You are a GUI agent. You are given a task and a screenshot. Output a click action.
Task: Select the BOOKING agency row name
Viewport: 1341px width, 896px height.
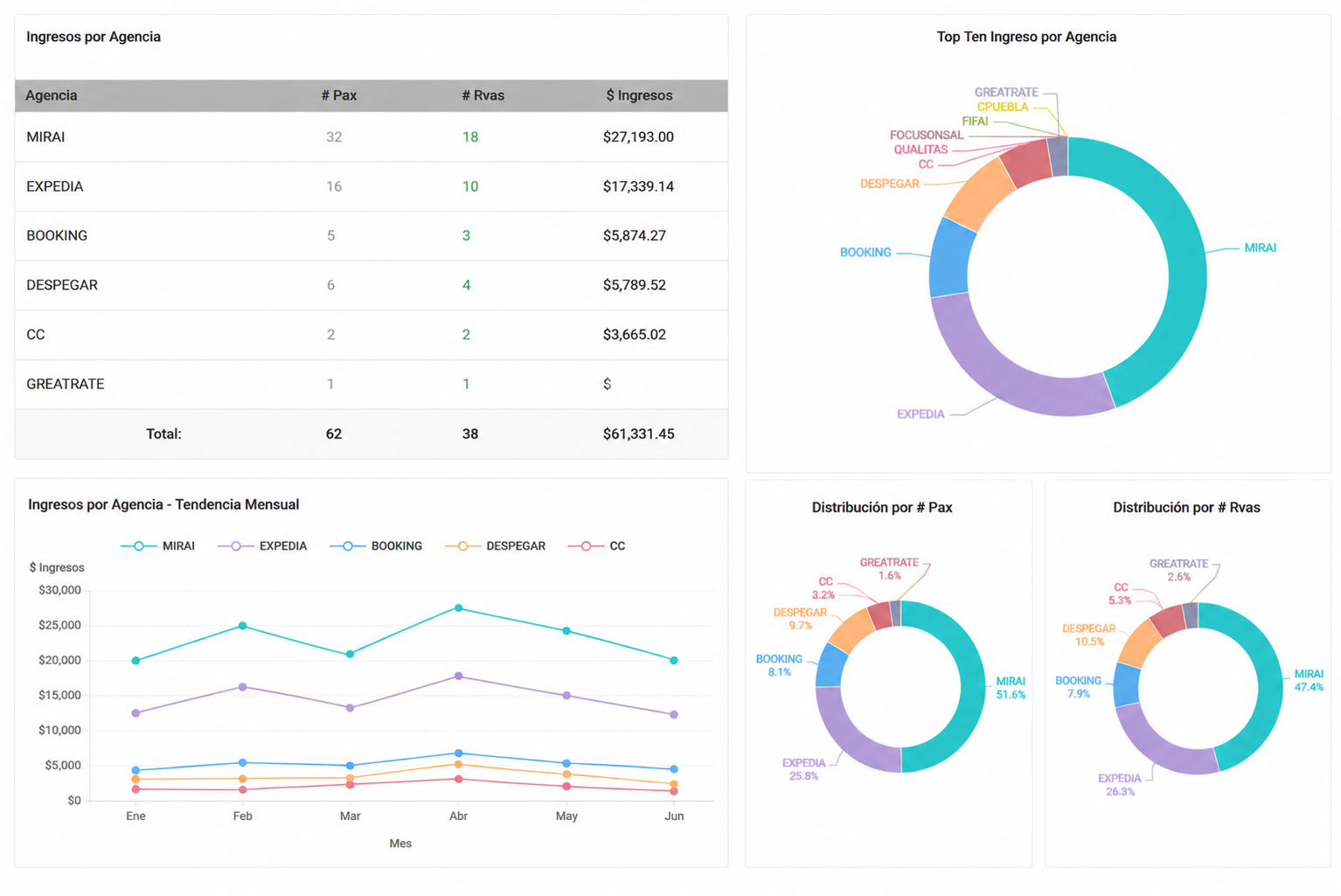tap(57, 236)
